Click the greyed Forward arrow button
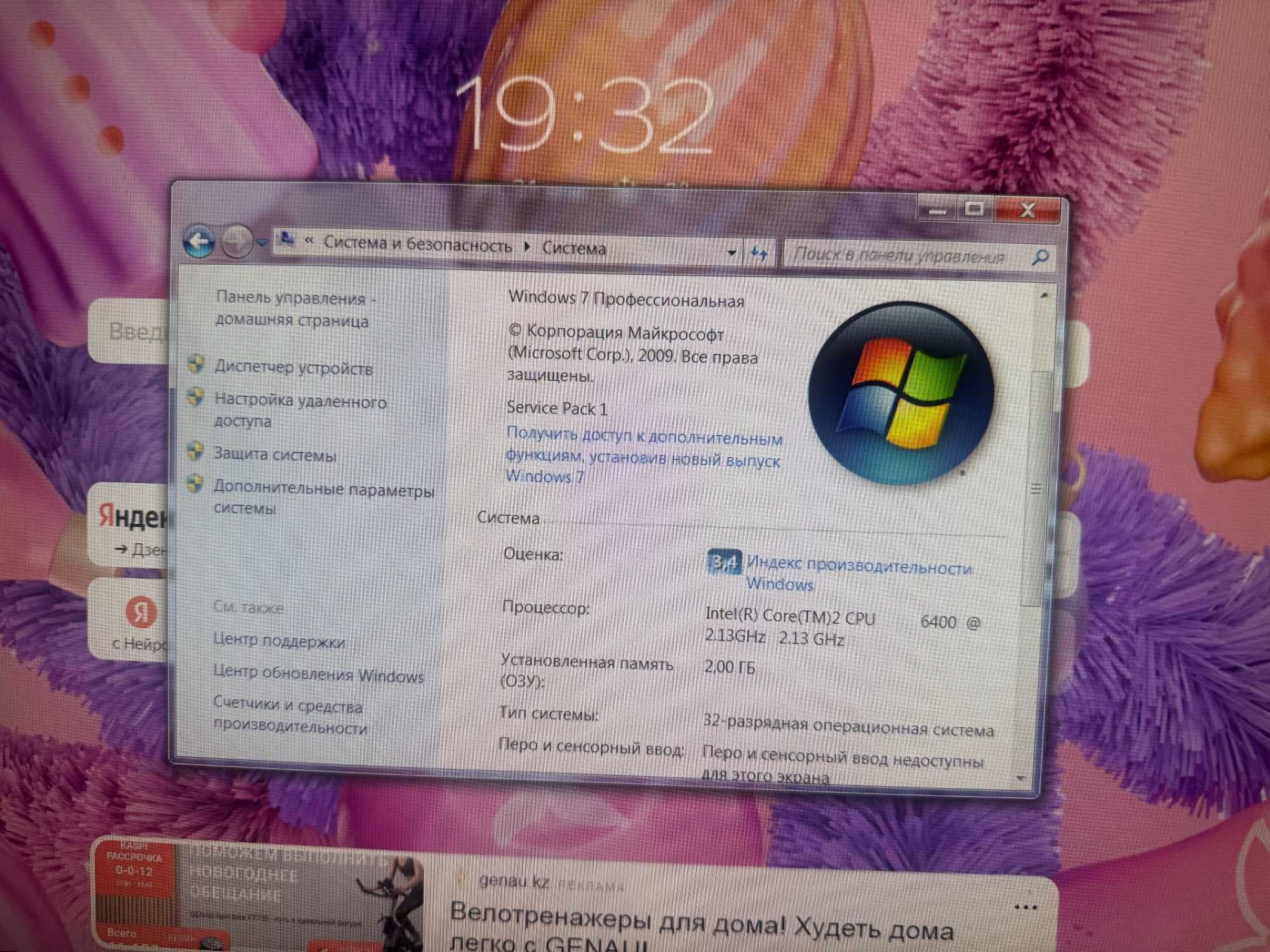 click(237, 242)
